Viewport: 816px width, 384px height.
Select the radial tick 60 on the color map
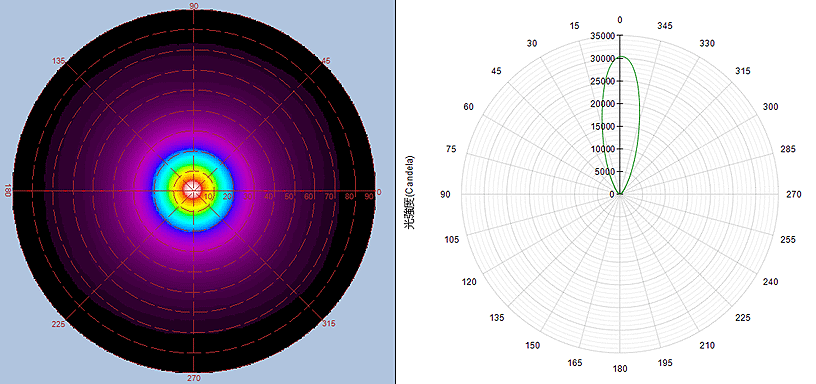coord(309,197)
